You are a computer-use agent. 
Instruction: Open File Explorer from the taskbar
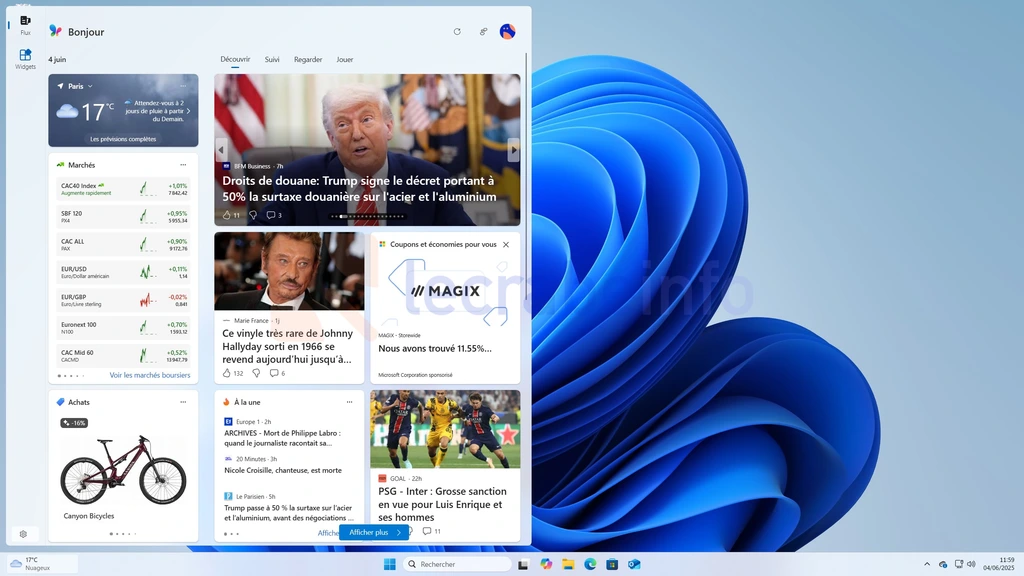568,564
